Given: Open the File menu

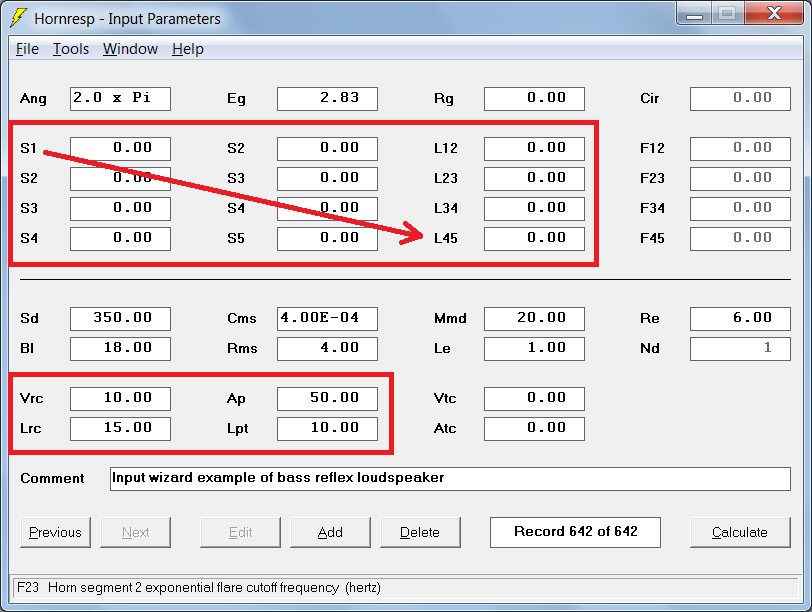Looking at the screenshot, I should click(27, 49).
